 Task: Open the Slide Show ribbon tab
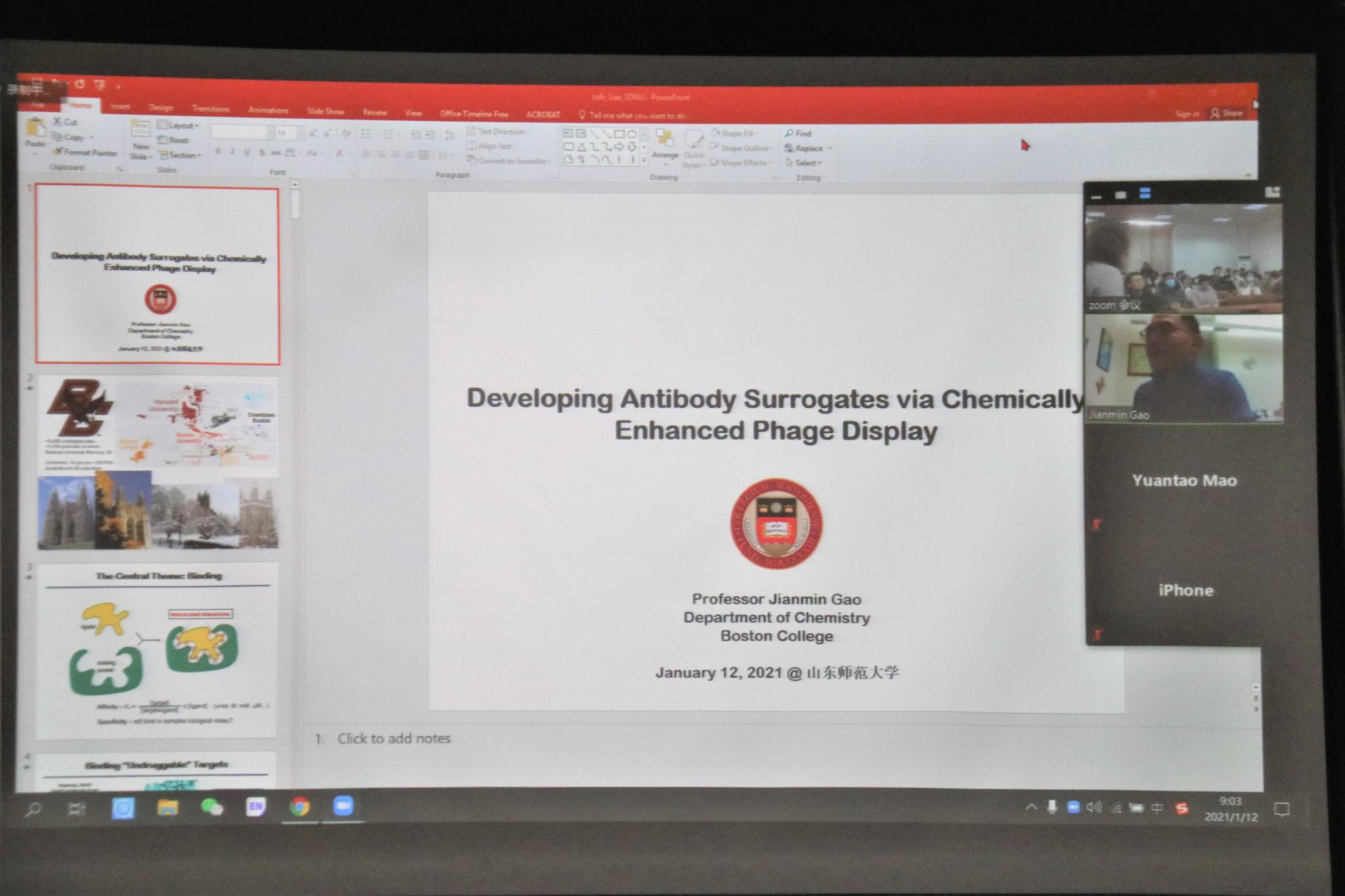click(325, 111)
